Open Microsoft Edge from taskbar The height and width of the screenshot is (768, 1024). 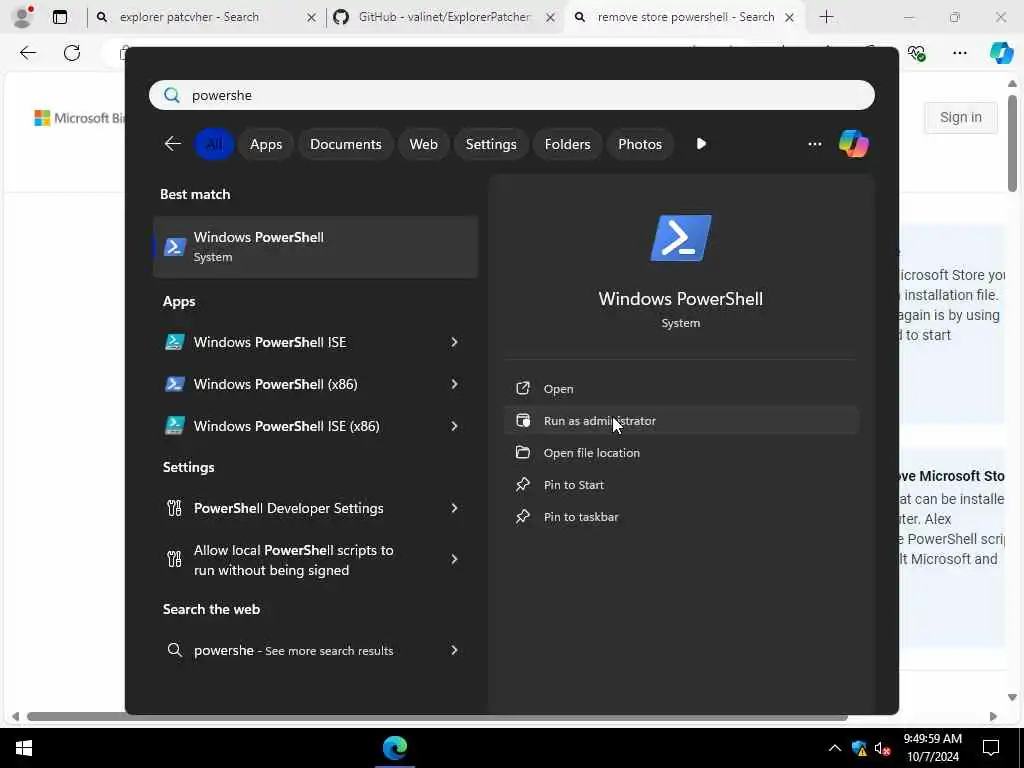pos(395,748)
